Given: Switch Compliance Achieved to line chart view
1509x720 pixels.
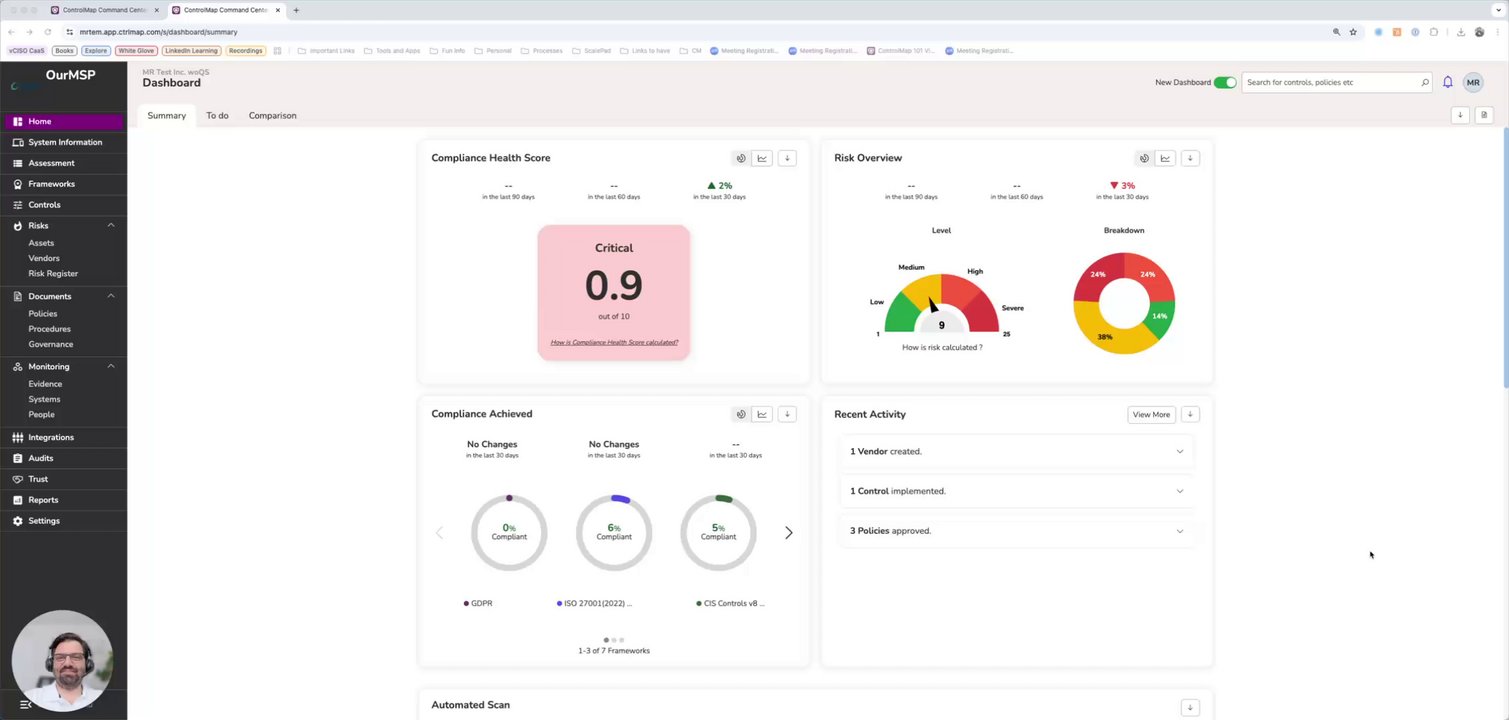Looking at the screenshot, I should 762,414.
